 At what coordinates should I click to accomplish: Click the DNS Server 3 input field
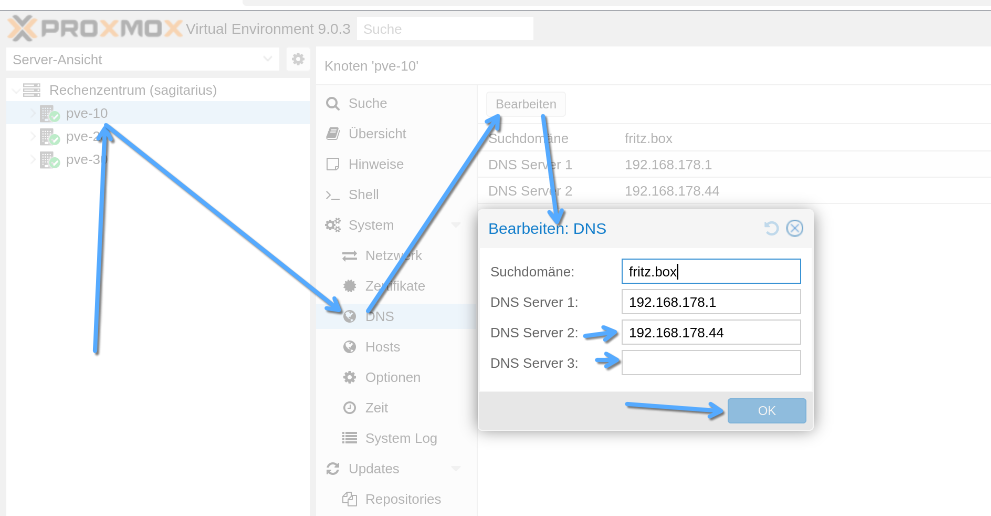tap(711, 363)
